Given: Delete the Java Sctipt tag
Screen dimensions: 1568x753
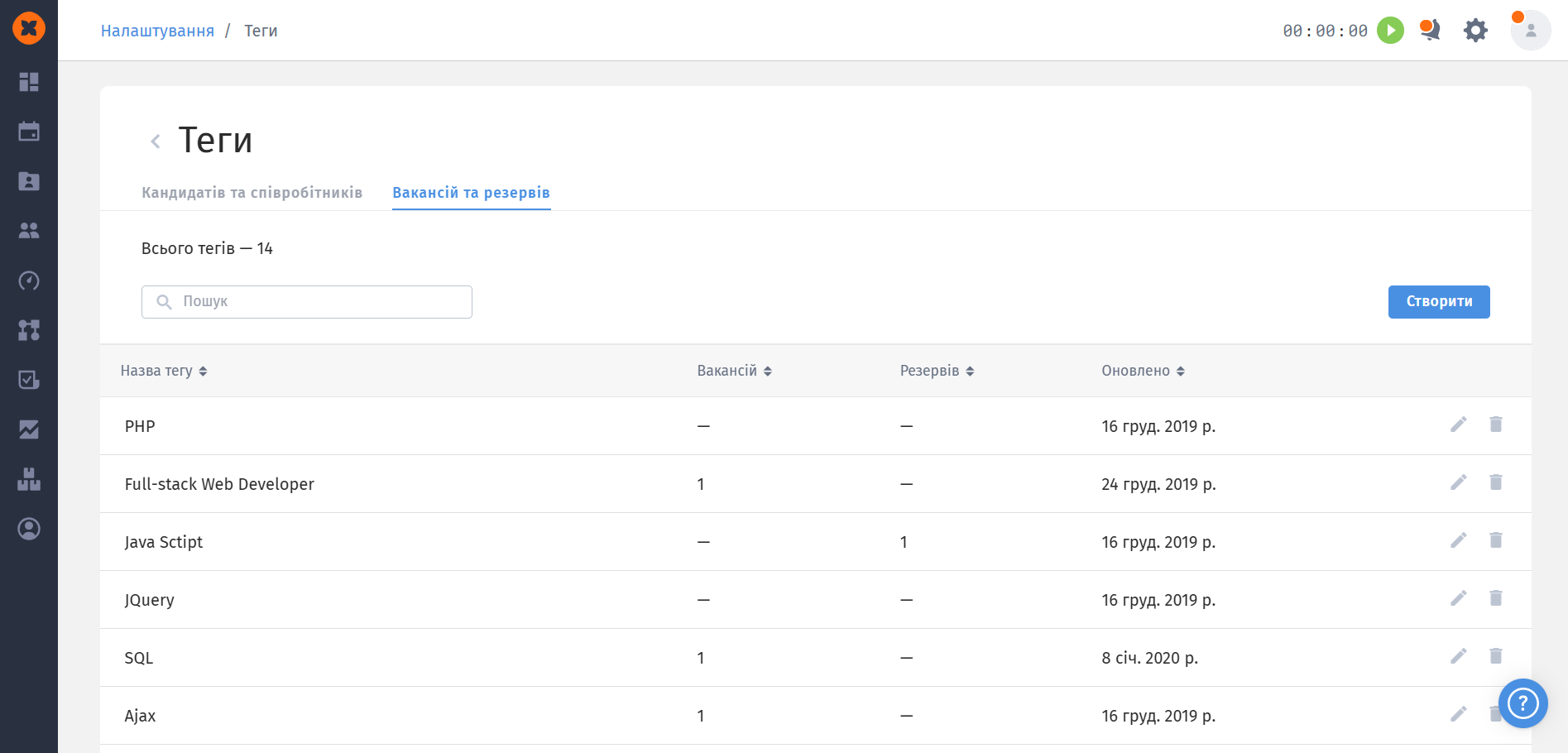Looking at the screenshot, I should point(1496,540).
